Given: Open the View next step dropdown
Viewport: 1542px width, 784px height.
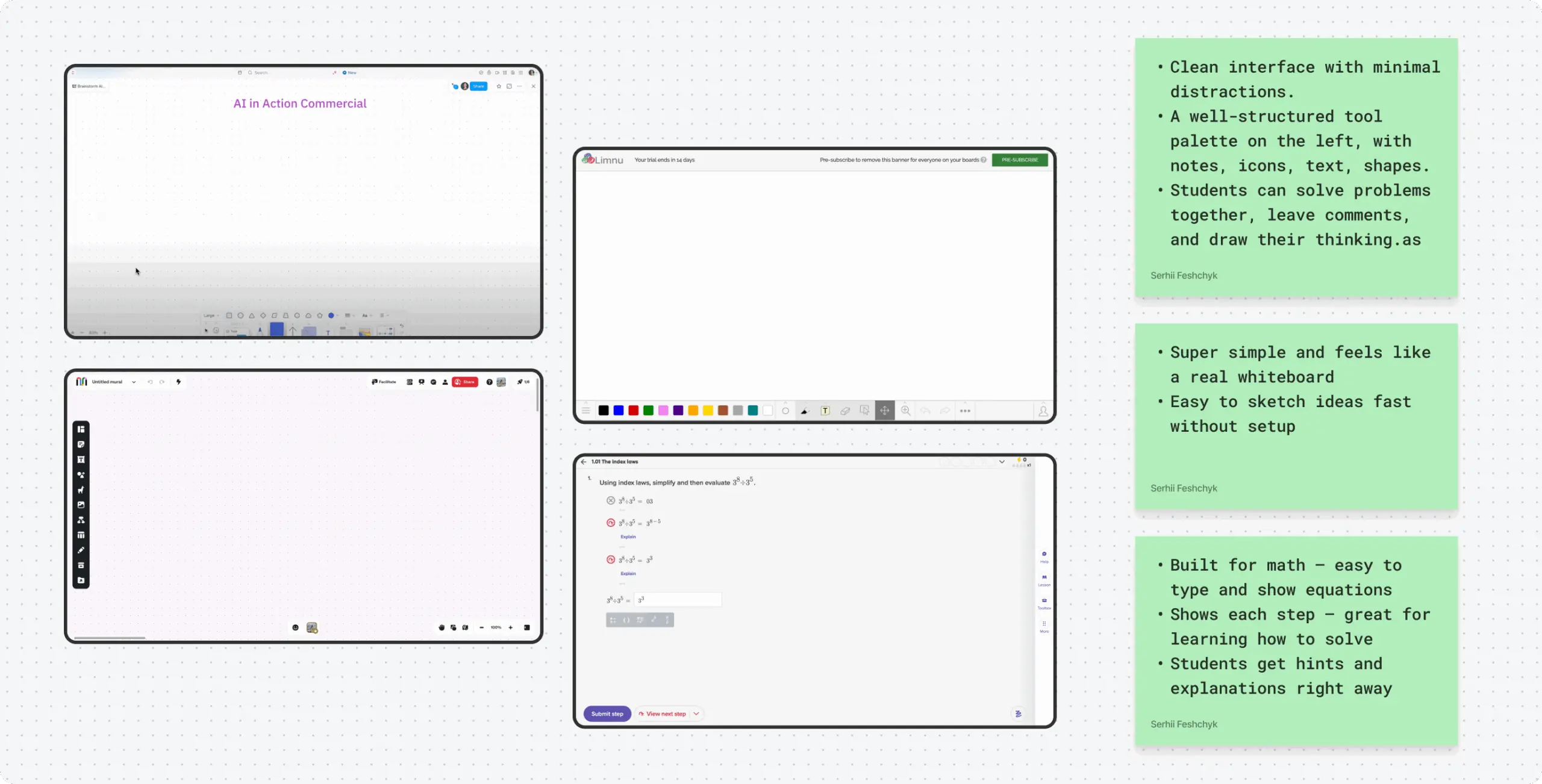Looking at the screenshot, I should pyautogui.click(x=697, y=714).
